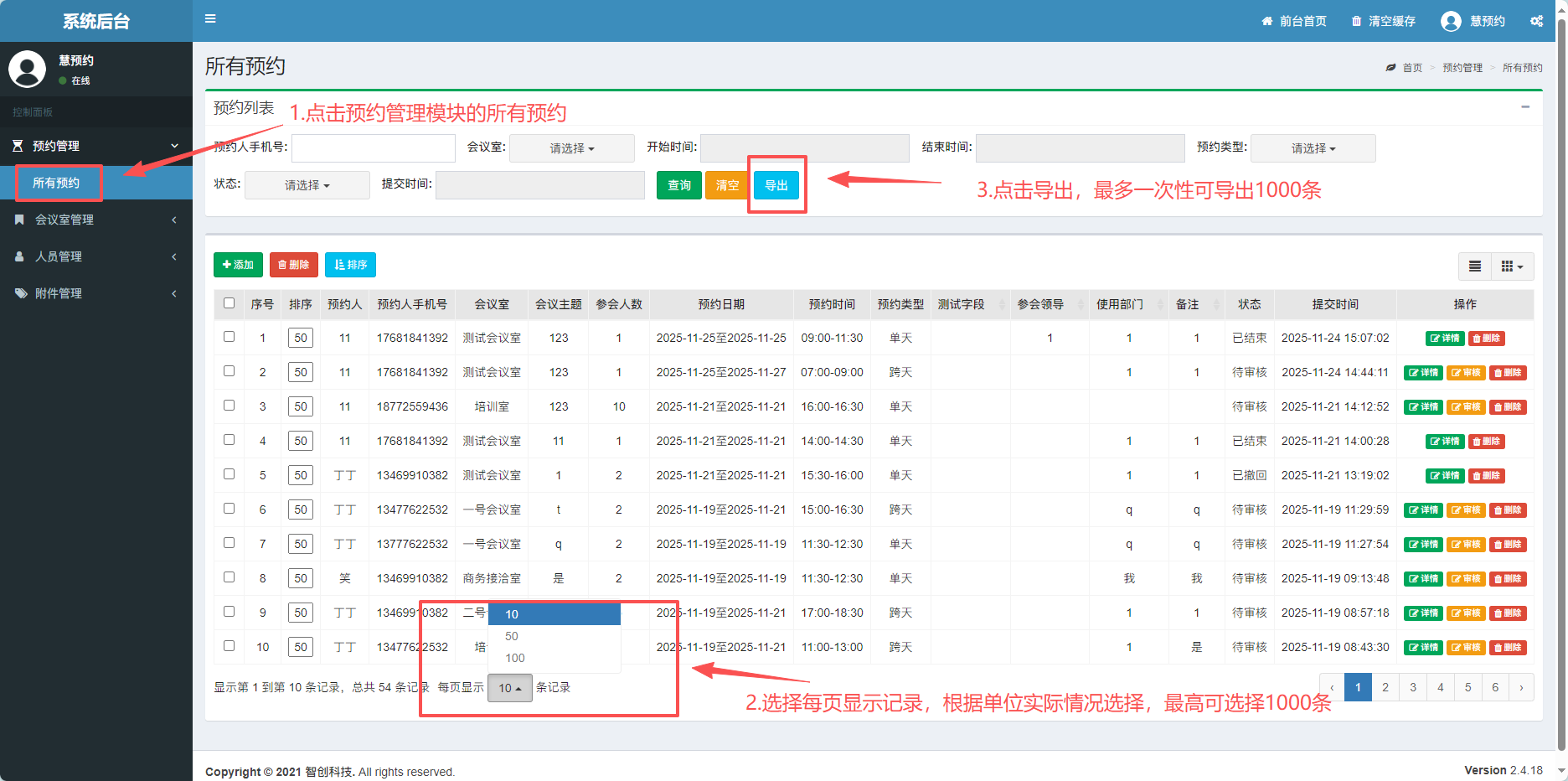Expand the 会议室管理 sidebar menu
The width and height of the screenshot is (1568, 781).
tap(96, 220)
